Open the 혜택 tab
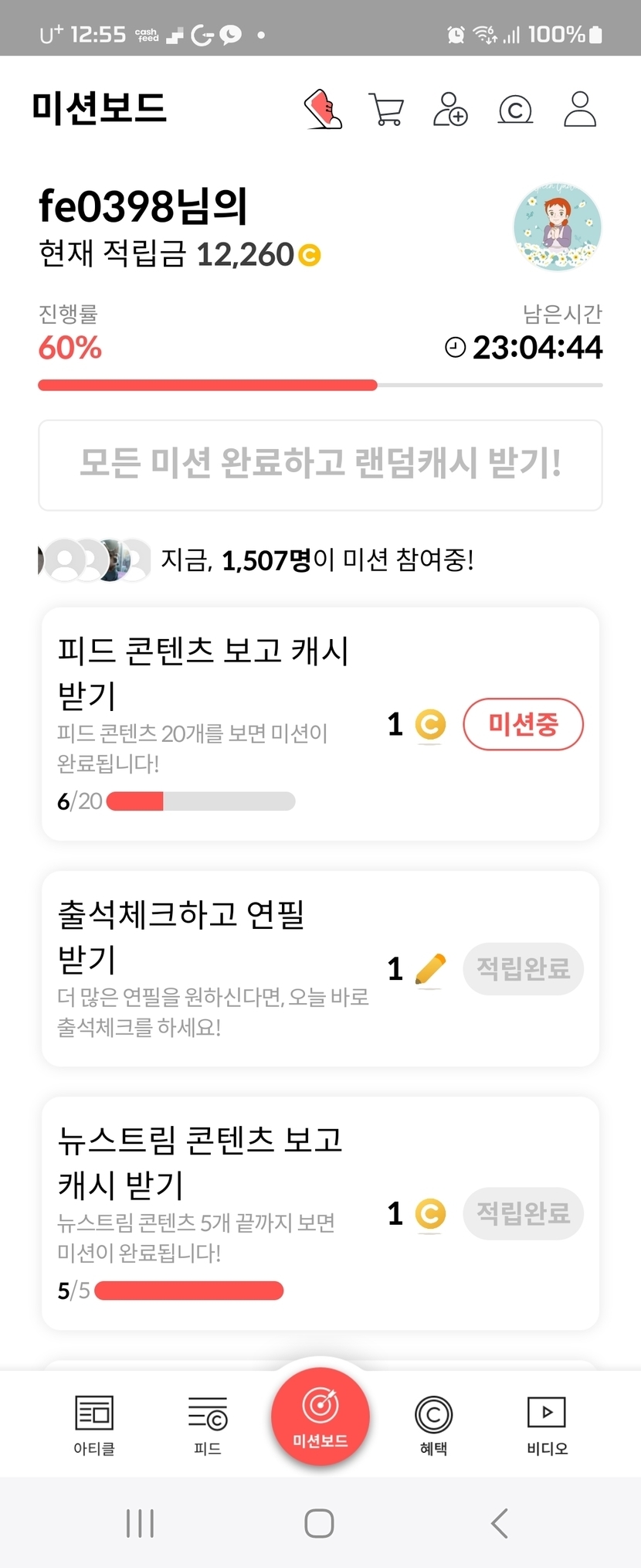 pyautogui.click(x=433, y=1424)
